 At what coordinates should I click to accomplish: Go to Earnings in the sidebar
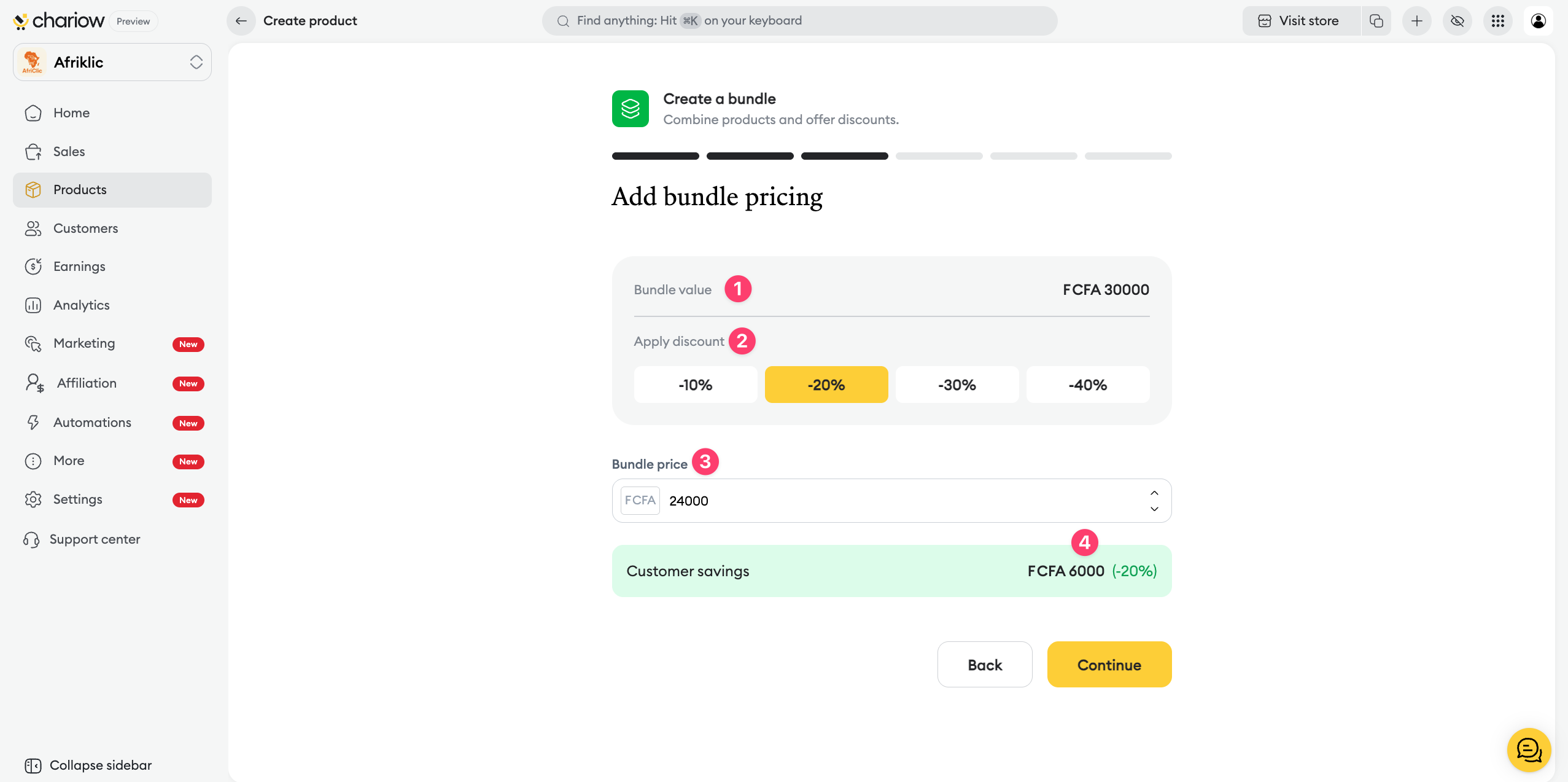tap(79, 267)
